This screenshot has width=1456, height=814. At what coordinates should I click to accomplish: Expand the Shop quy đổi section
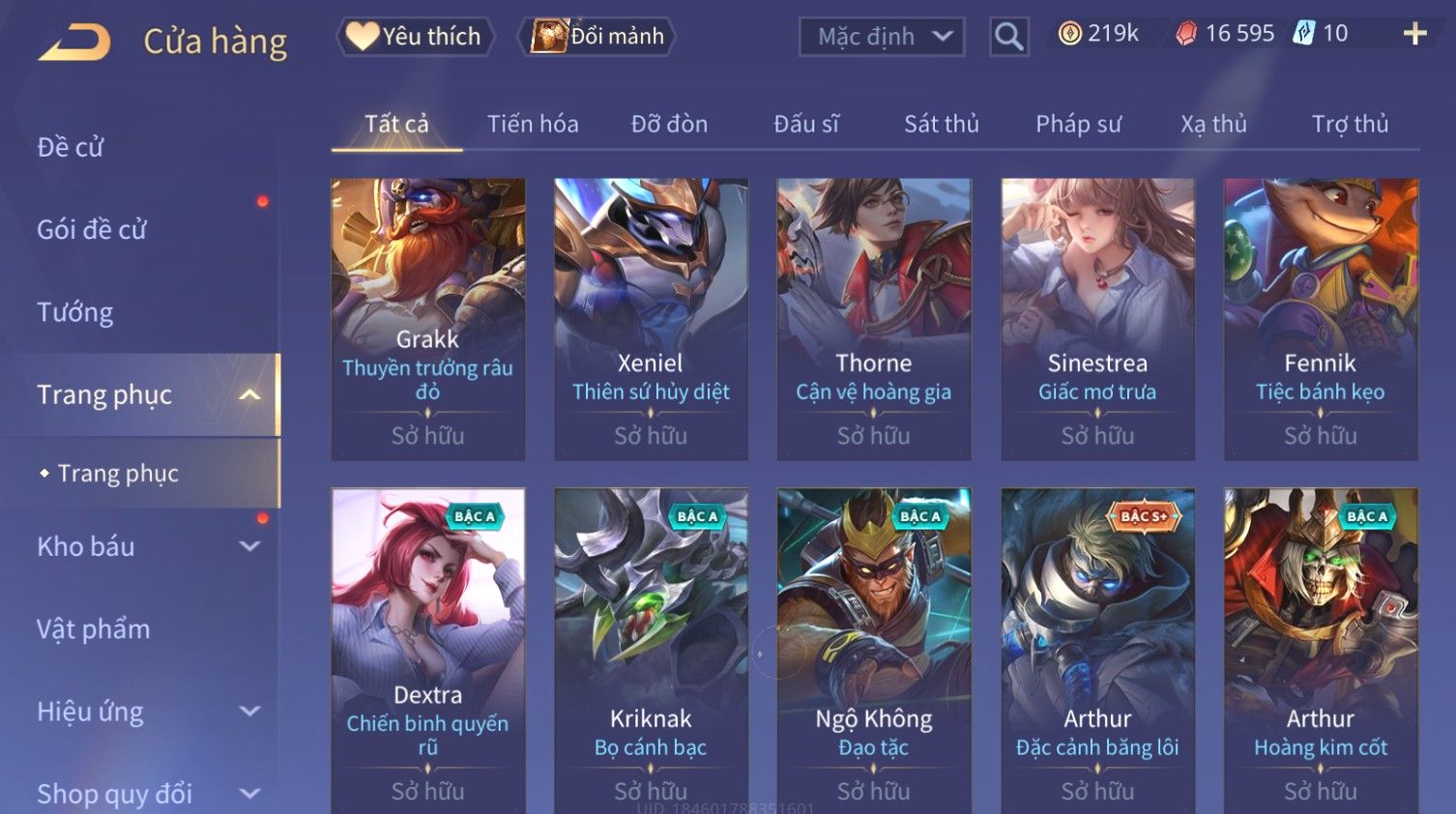pyautogui.click(x=249, y=794)
